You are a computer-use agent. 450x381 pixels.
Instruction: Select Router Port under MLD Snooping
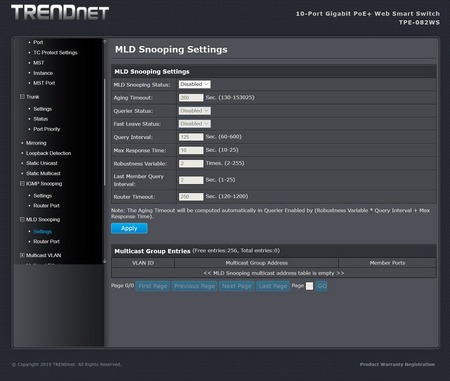pos(46,241)
